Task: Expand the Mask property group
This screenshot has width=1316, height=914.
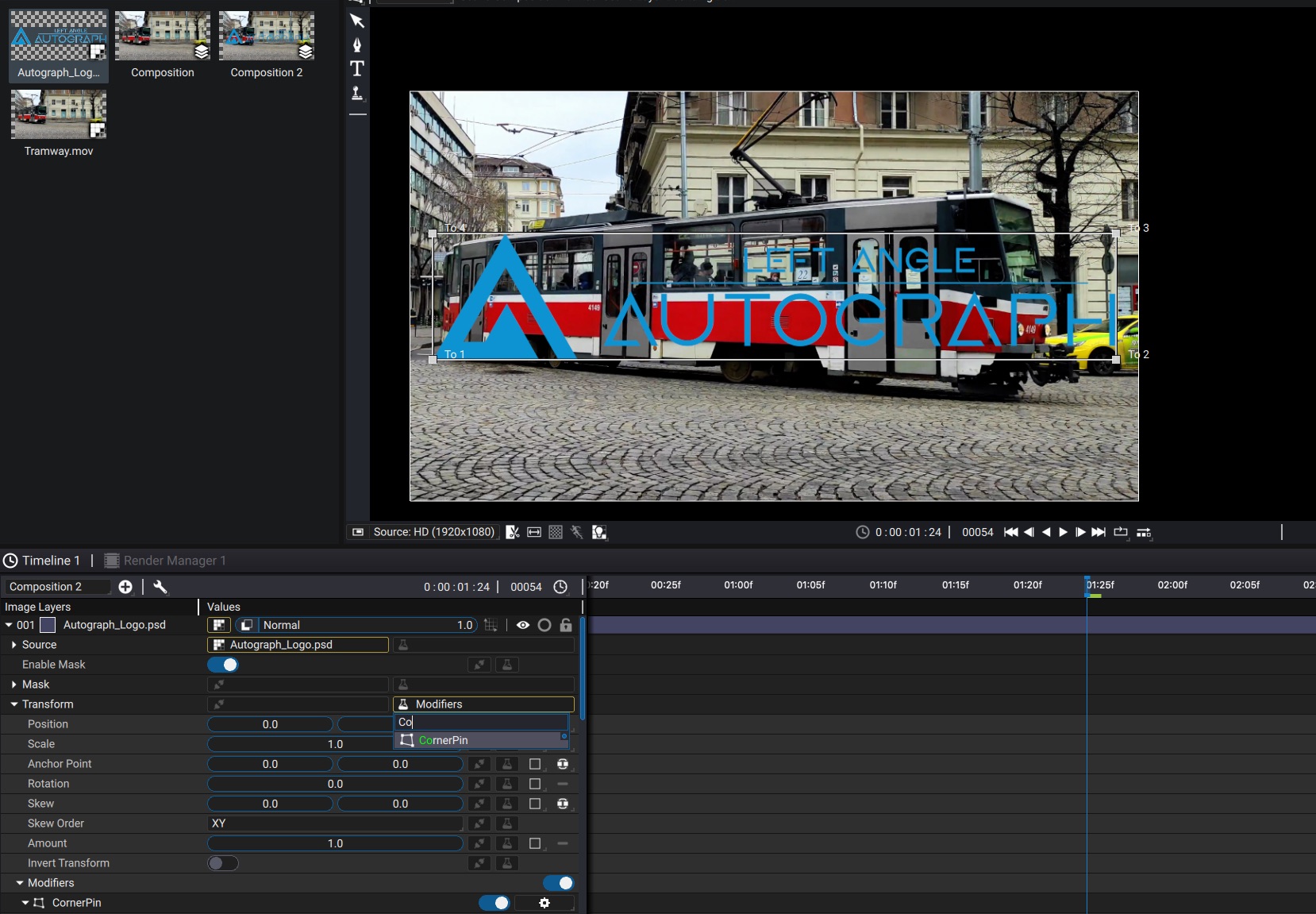Action: click(x=14, y=685)
